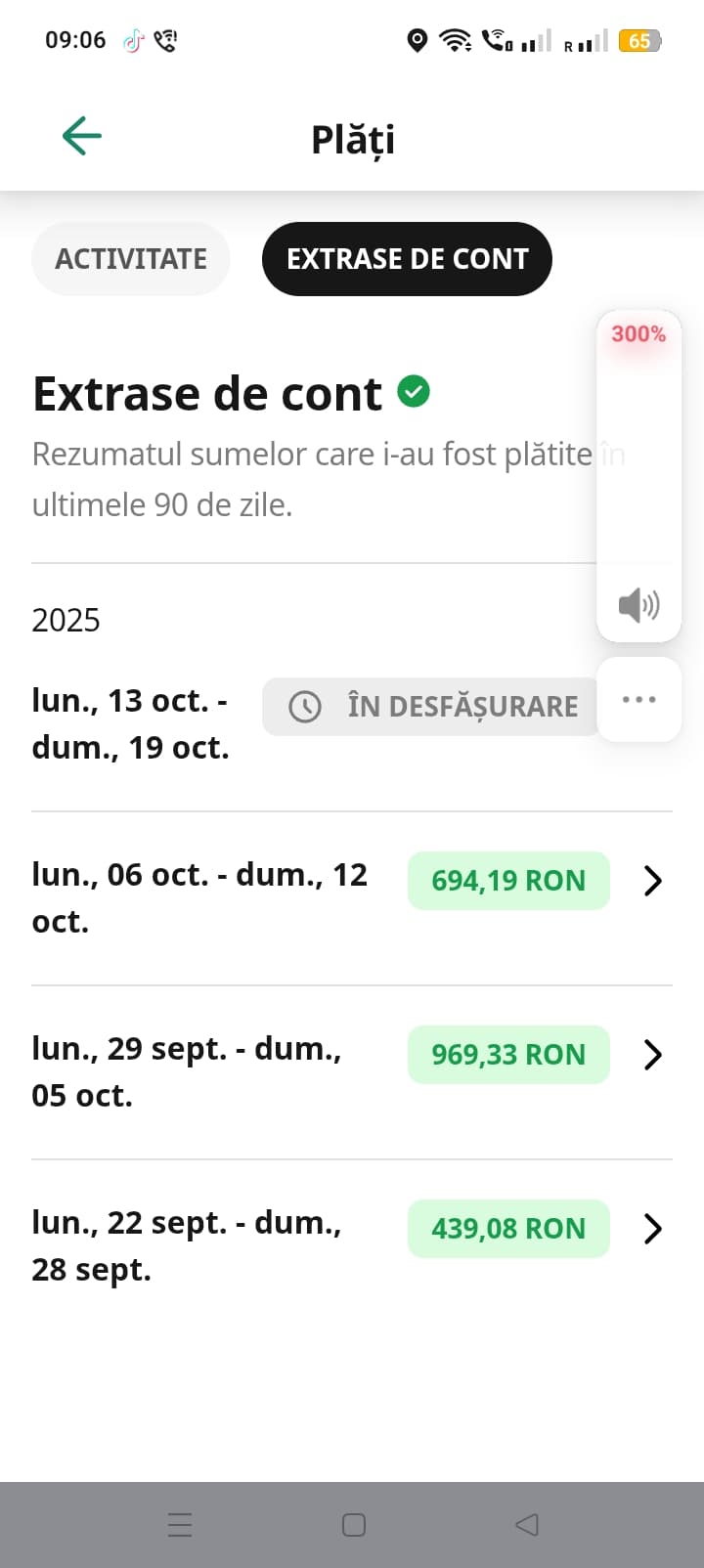
Task: Select the EXTRASE DE CONT tab
Action: [407, 259]
